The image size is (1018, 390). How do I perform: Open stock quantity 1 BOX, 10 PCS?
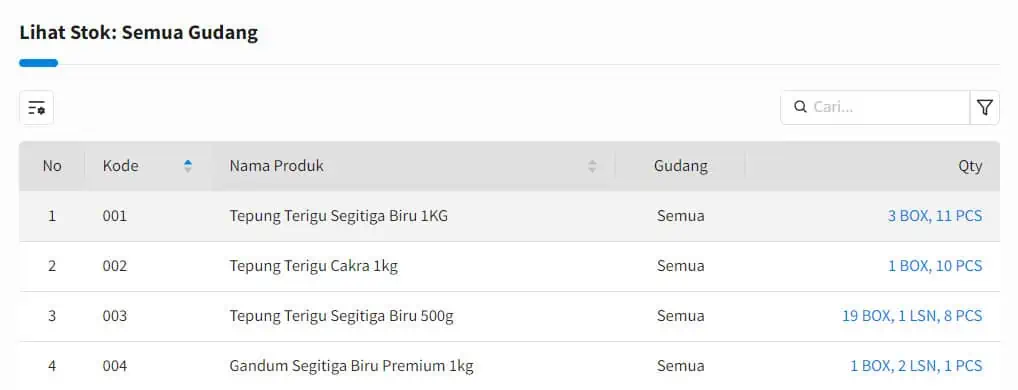pyautogui.click(x=935, y=266)
